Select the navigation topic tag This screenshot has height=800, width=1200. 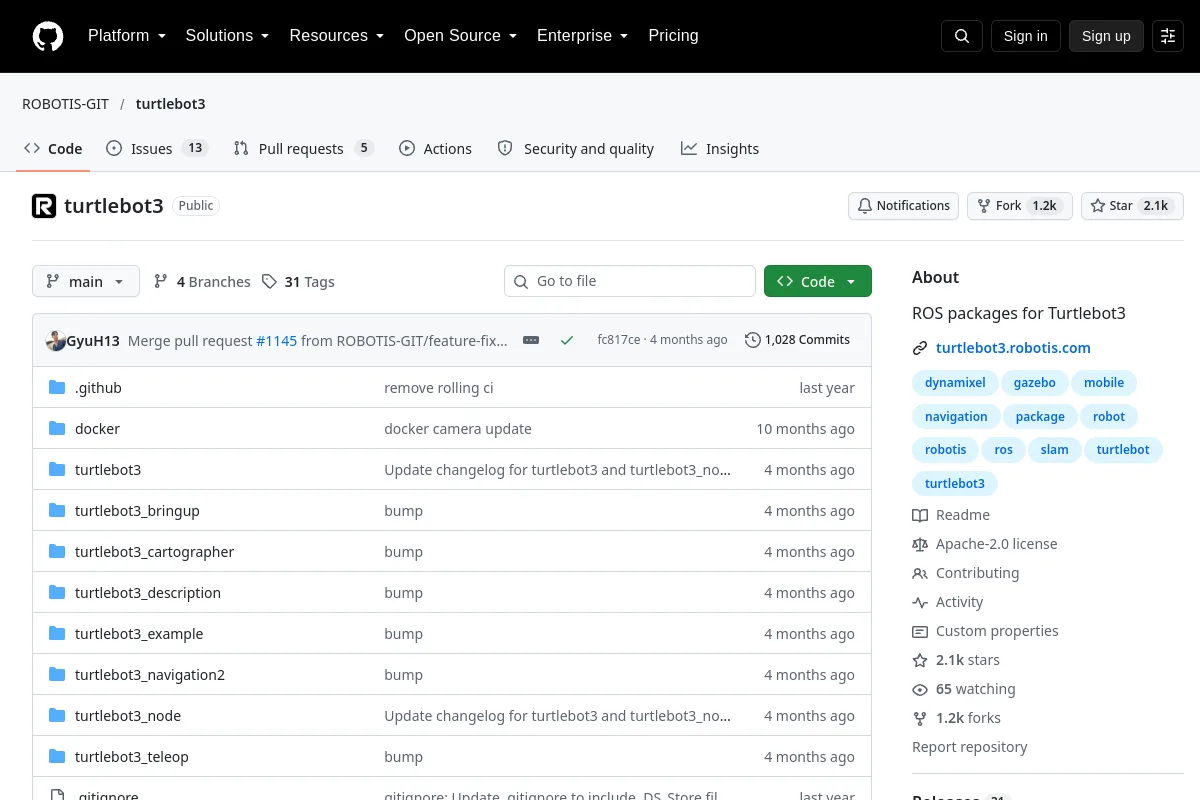(x=956, y=417)
